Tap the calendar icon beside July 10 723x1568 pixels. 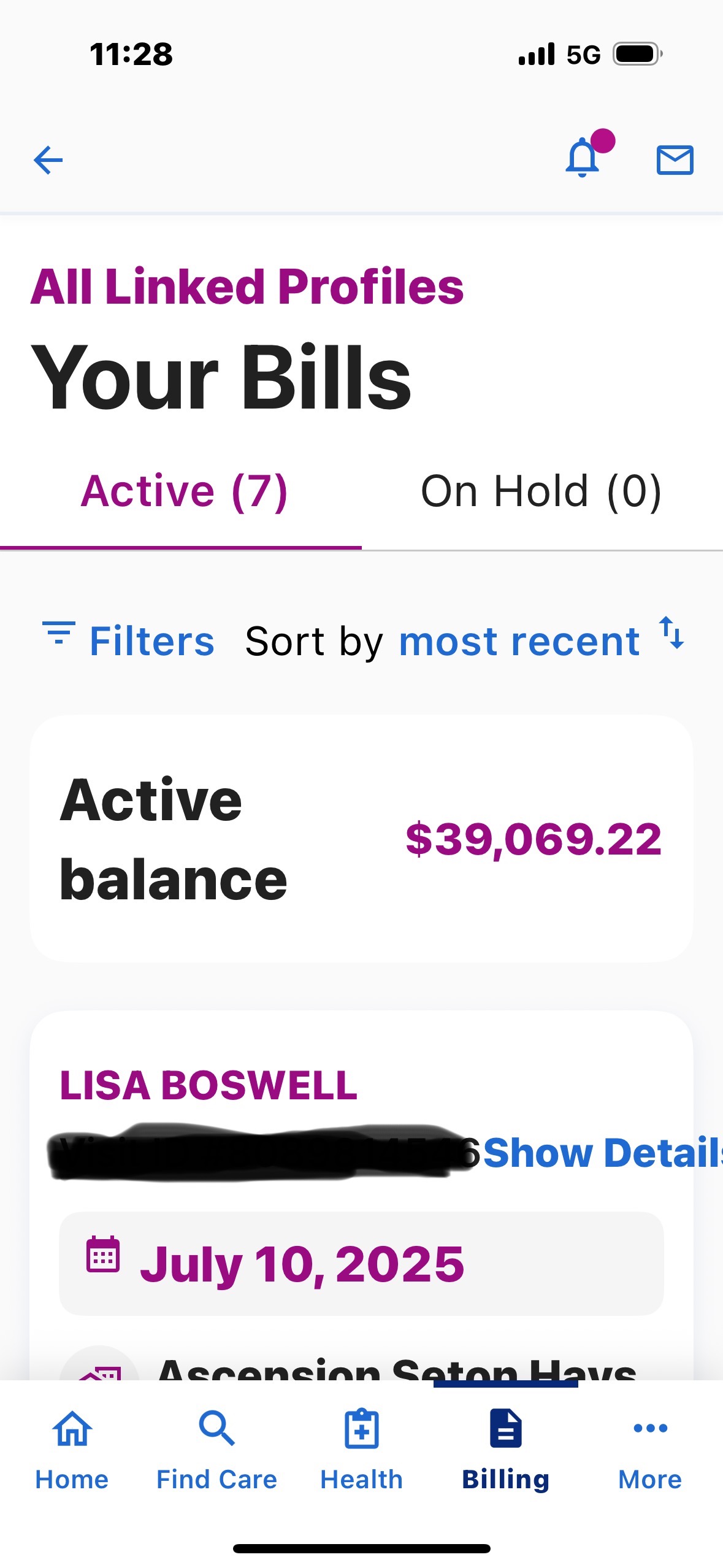coord(102,1254)
